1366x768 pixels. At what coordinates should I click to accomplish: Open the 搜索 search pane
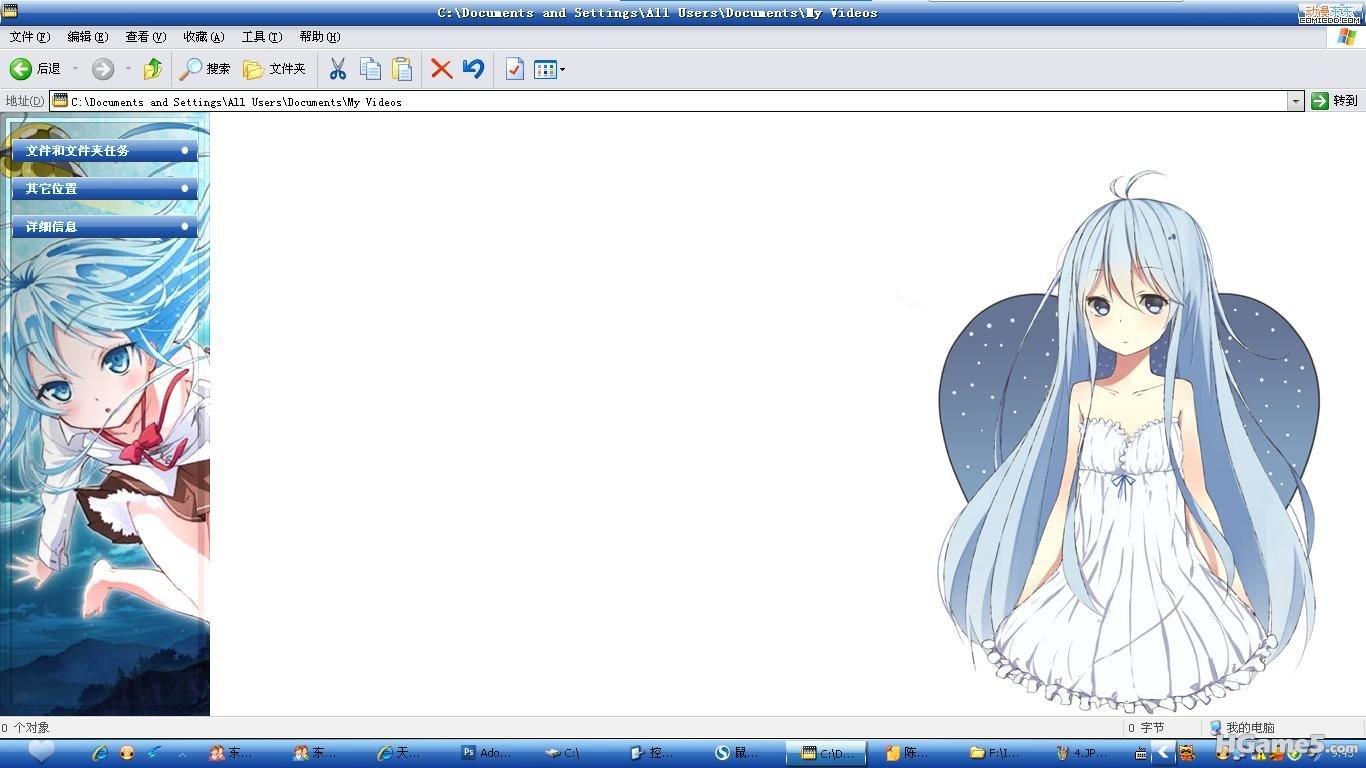(205, 69)
